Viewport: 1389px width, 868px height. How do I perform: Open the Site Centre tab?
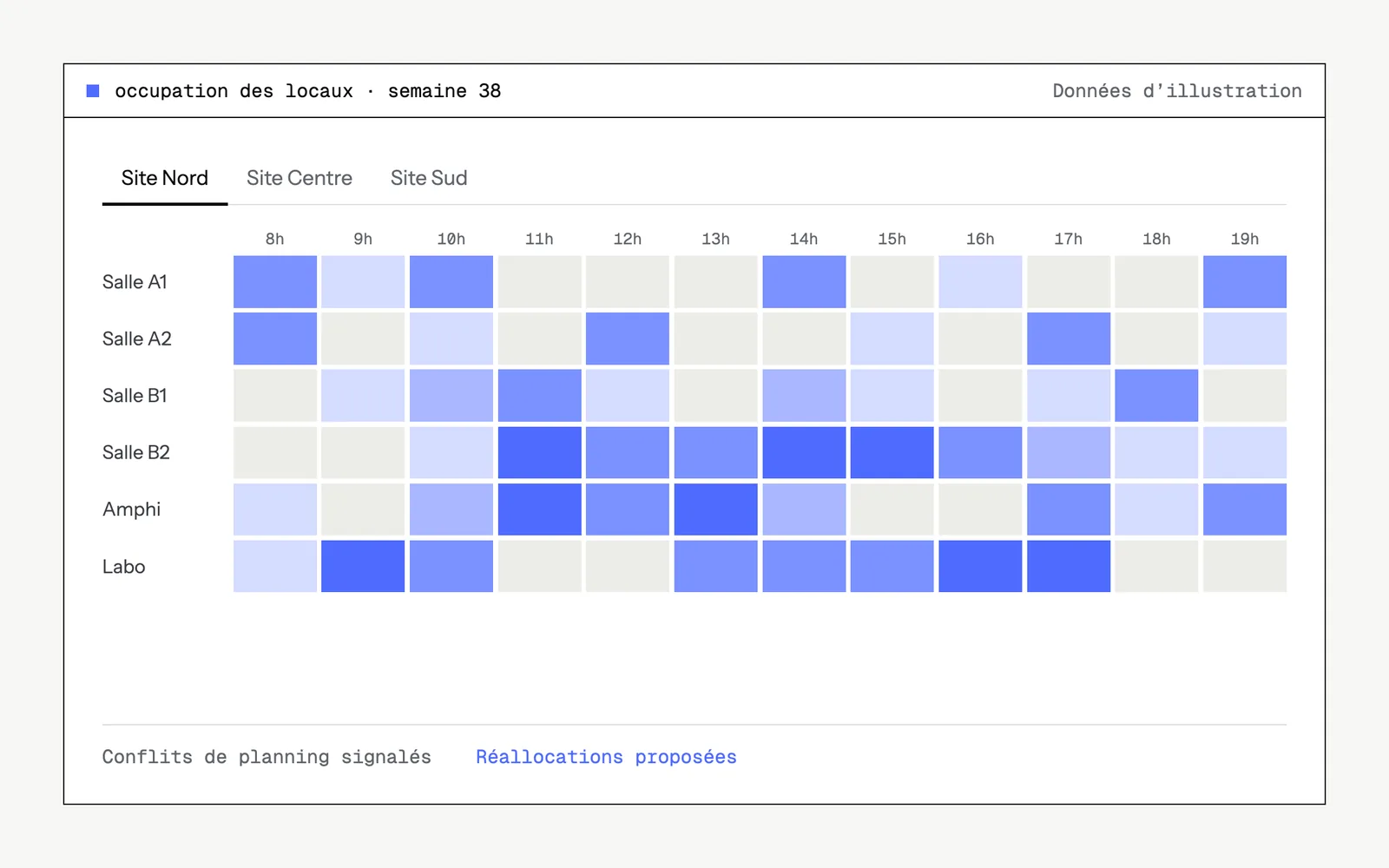tap(300, 178)
